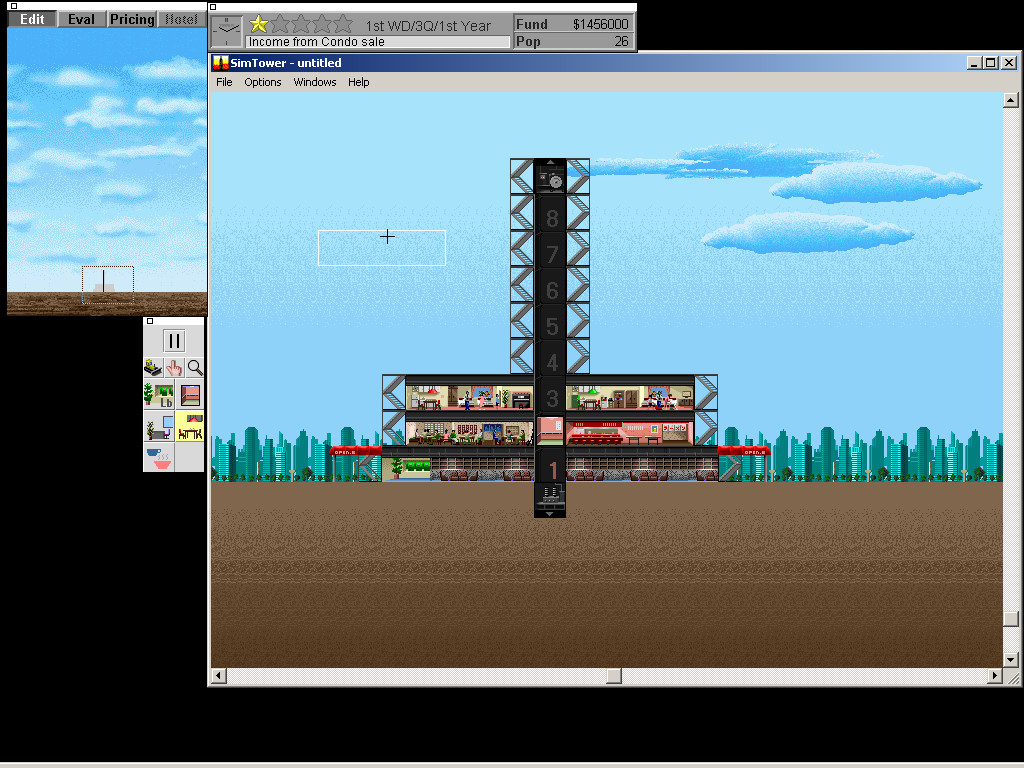
Task: Click the elevator machine room on top
Action: click(550, 176)
